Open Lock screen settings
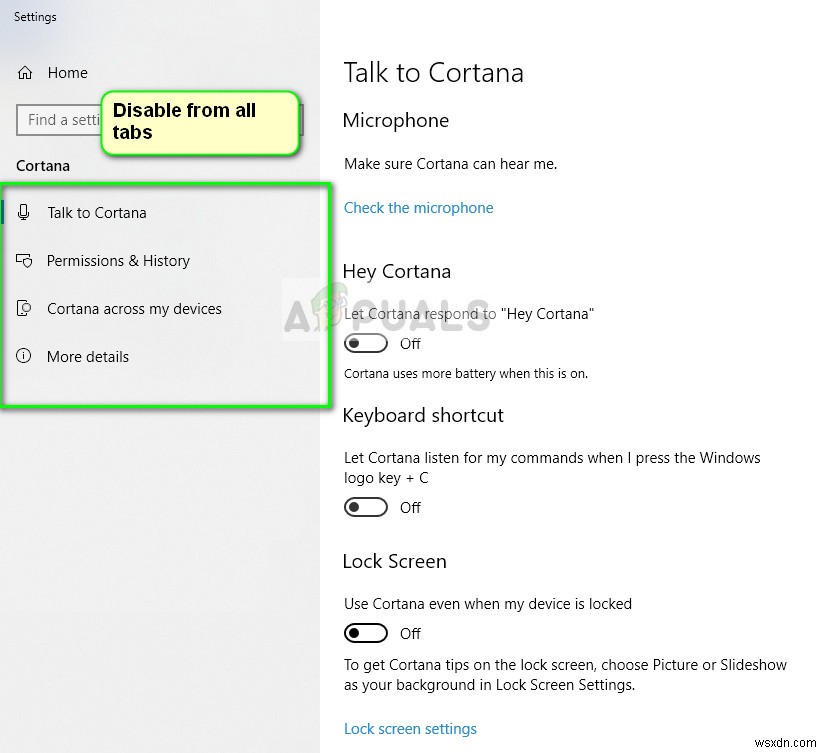The image size is (828, 753). coord(410,728)
